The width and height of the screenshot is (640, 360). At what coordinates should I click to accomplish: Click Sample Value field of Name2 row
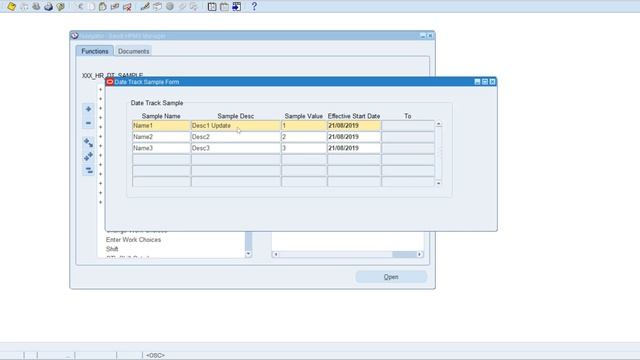coord(304,137)
